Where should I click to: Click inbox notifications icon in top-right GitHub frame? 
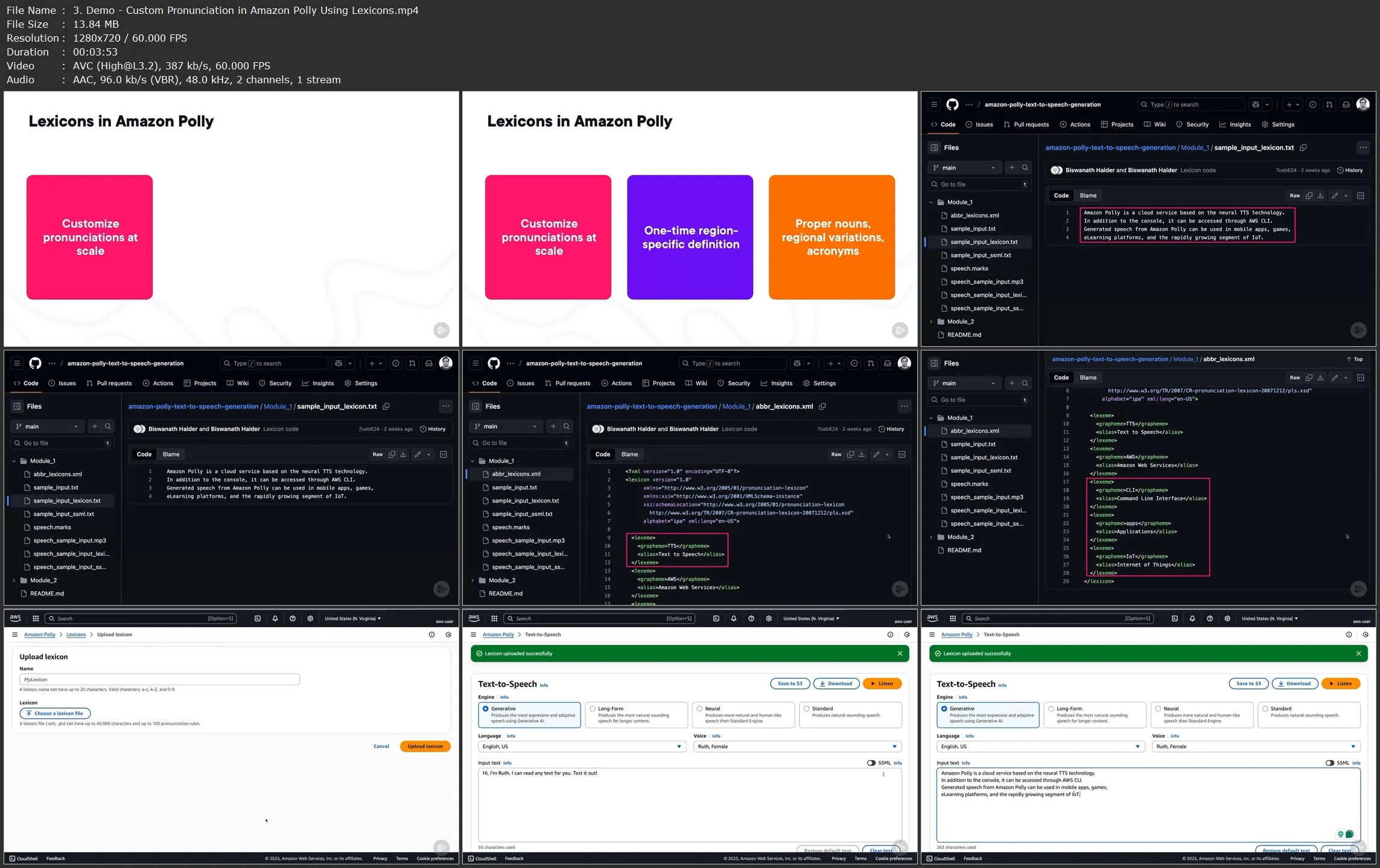pos(1346,104)
